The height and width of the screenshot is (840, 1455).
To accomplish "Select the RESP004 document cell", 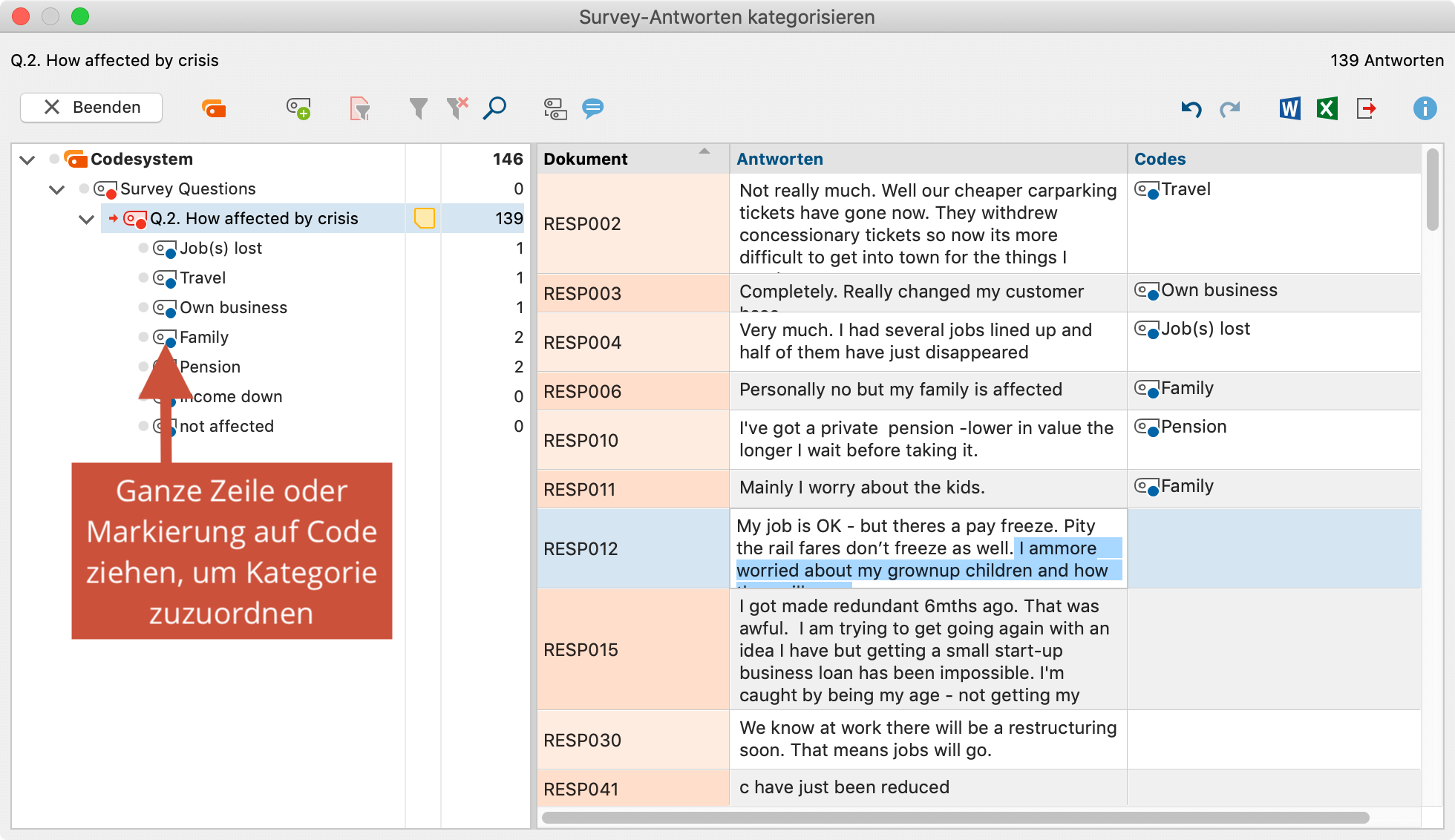I will pyautogui.click(x=632, y=342).
